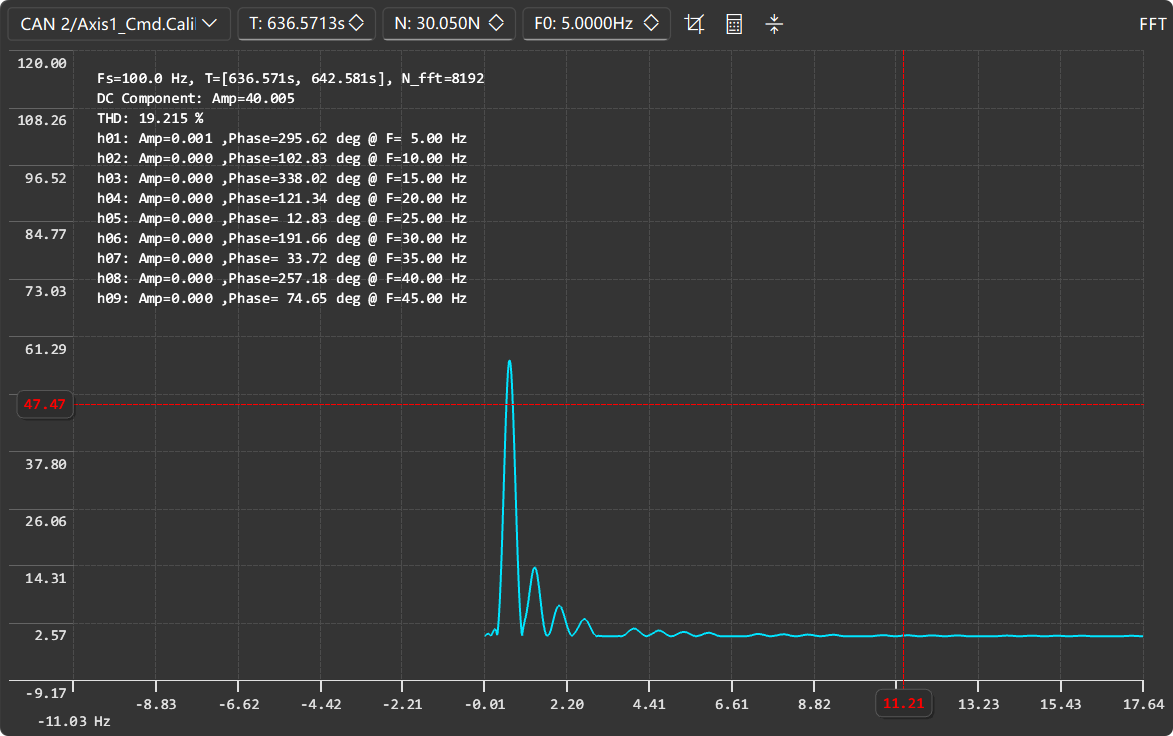Click the DC Component: Amp=40.005 line
1173x736 pixels.
click(196, 99)
